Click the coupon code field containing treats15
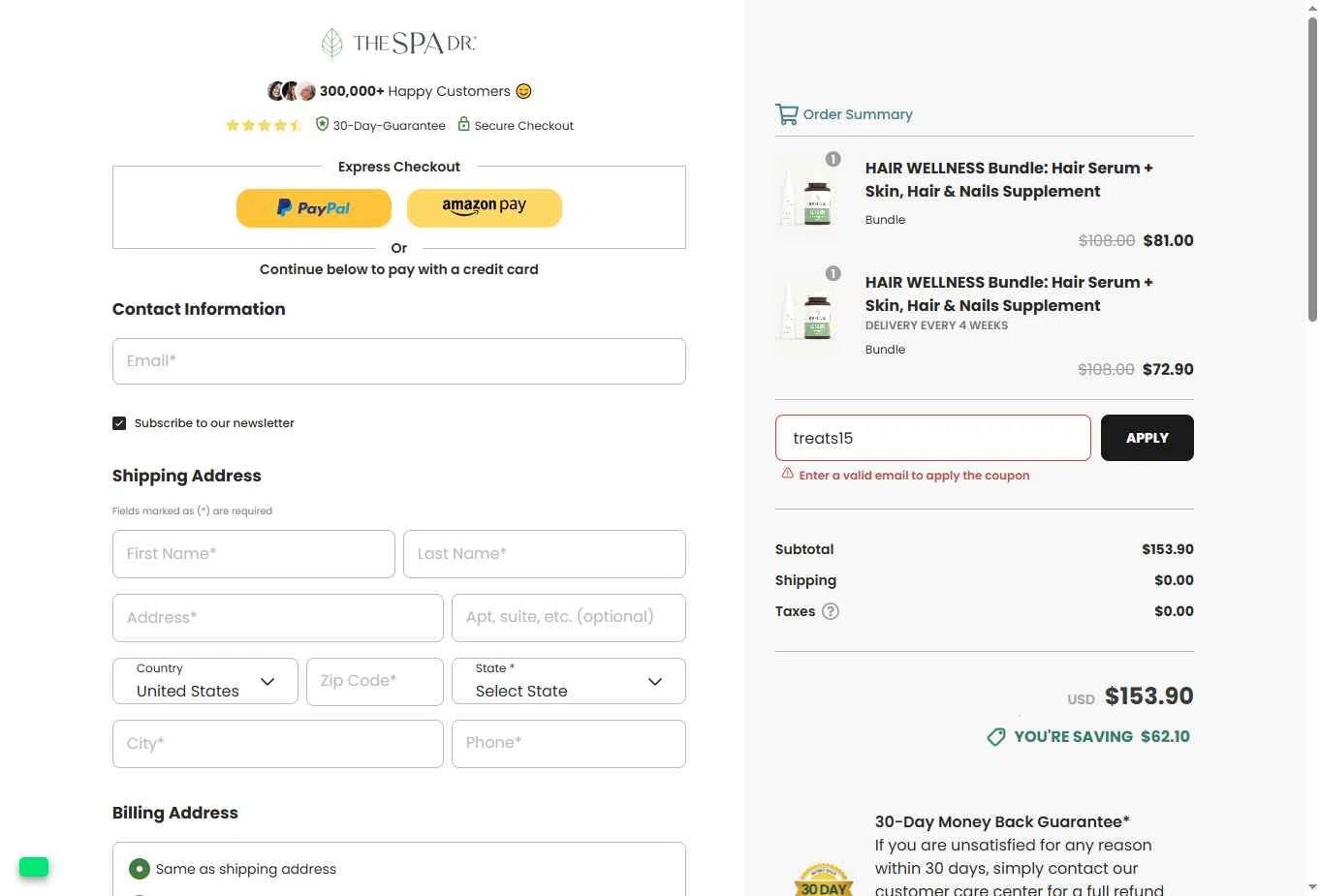 pyautogui.click(x=933, y=438)
